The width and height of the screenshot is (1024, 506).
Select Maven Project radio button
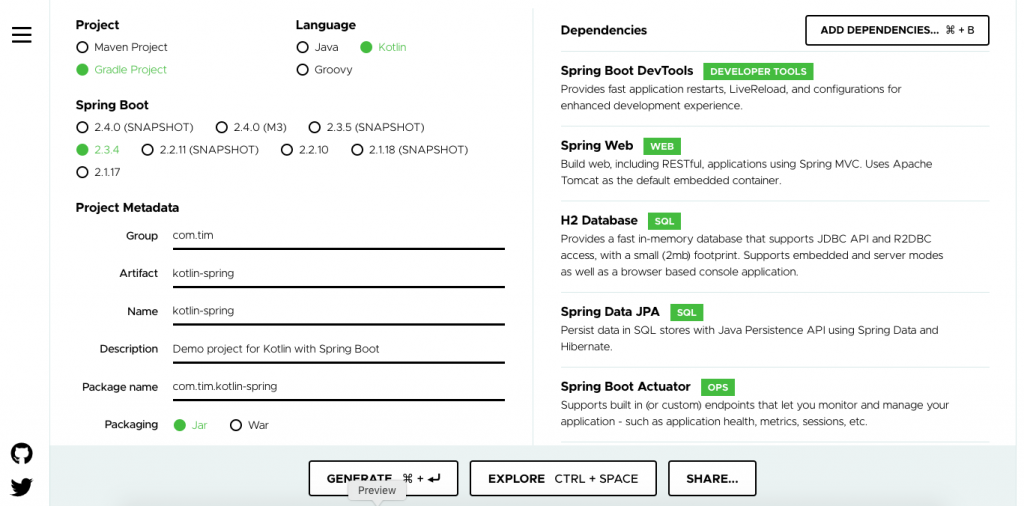click(x=82, y=47)
